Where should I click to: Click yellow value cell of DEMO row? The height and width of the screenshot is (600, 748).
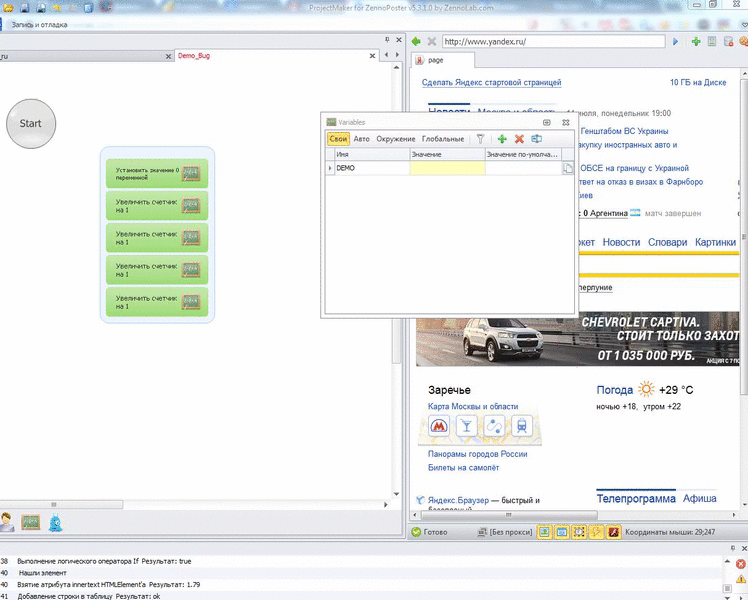[x=447, y=168]
